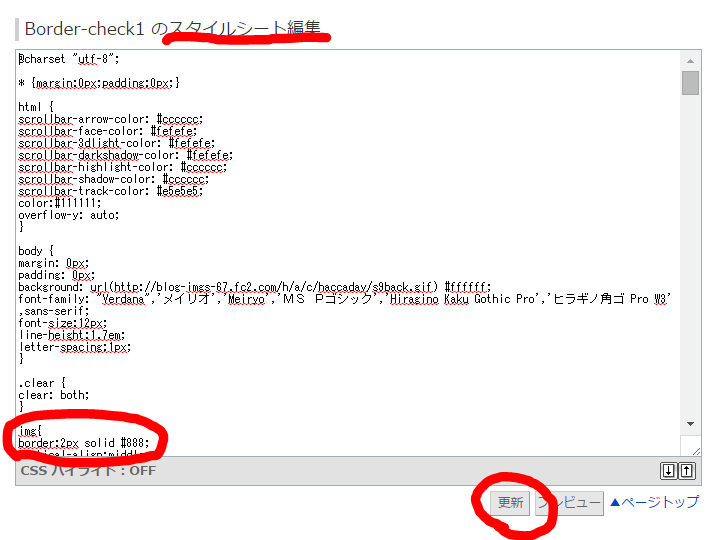Click the 'img{' selector line
This screenshot has height=540, width=725.
[x=30, y=431]
